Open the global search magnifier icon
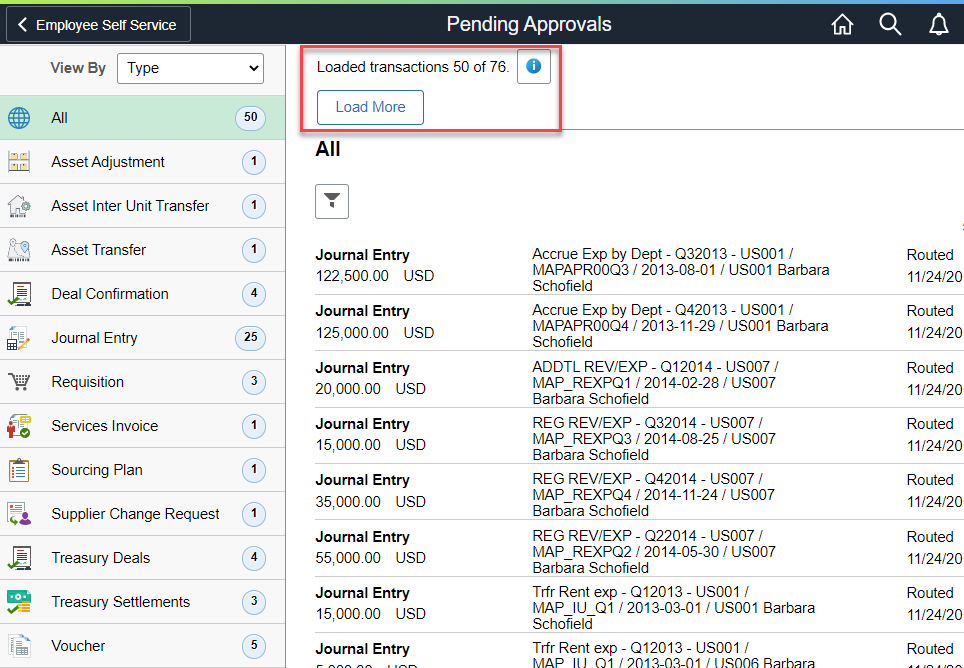964x668 pixels. pos(890,25)
